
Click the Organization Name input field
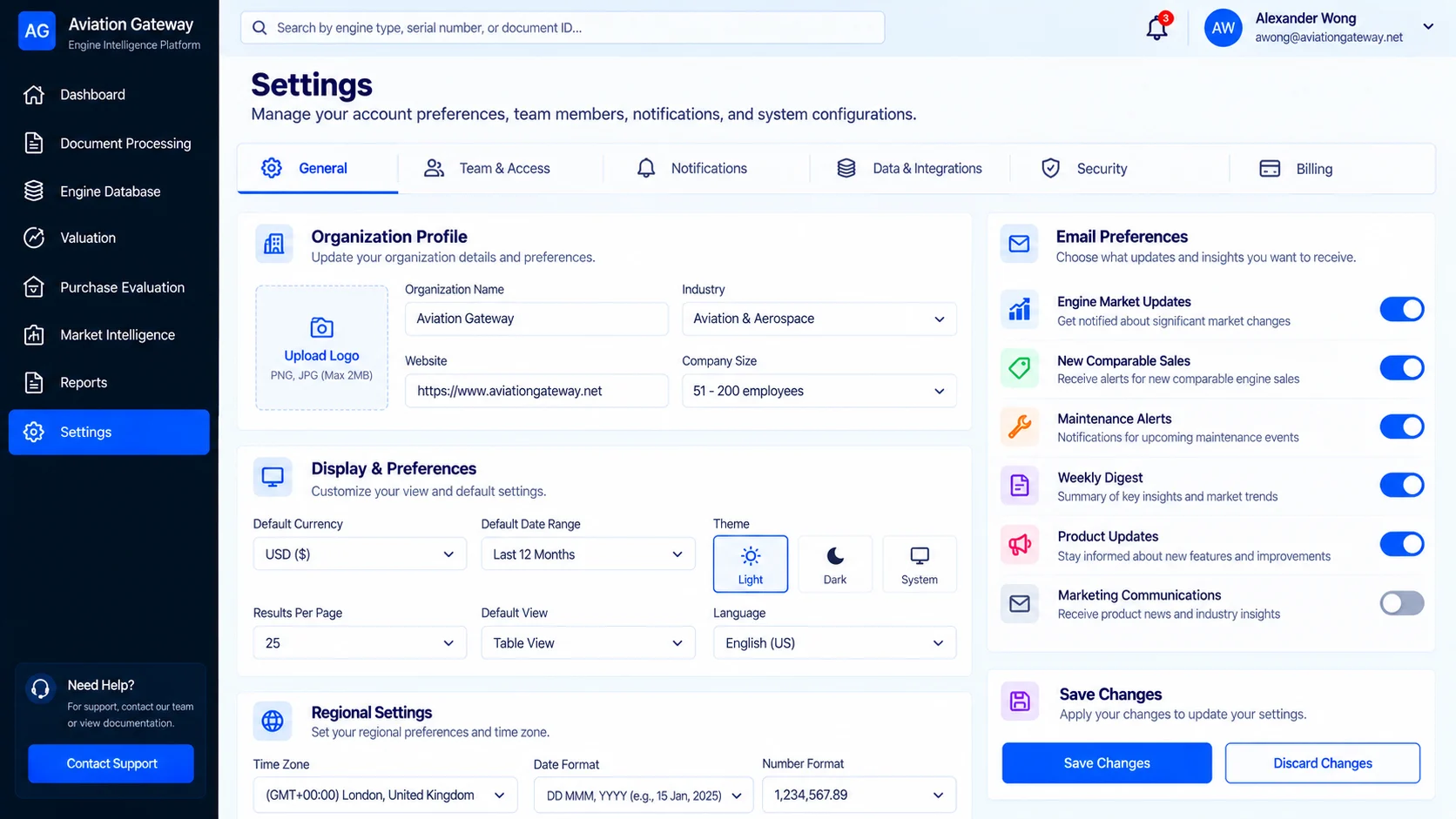pos(536,319)
